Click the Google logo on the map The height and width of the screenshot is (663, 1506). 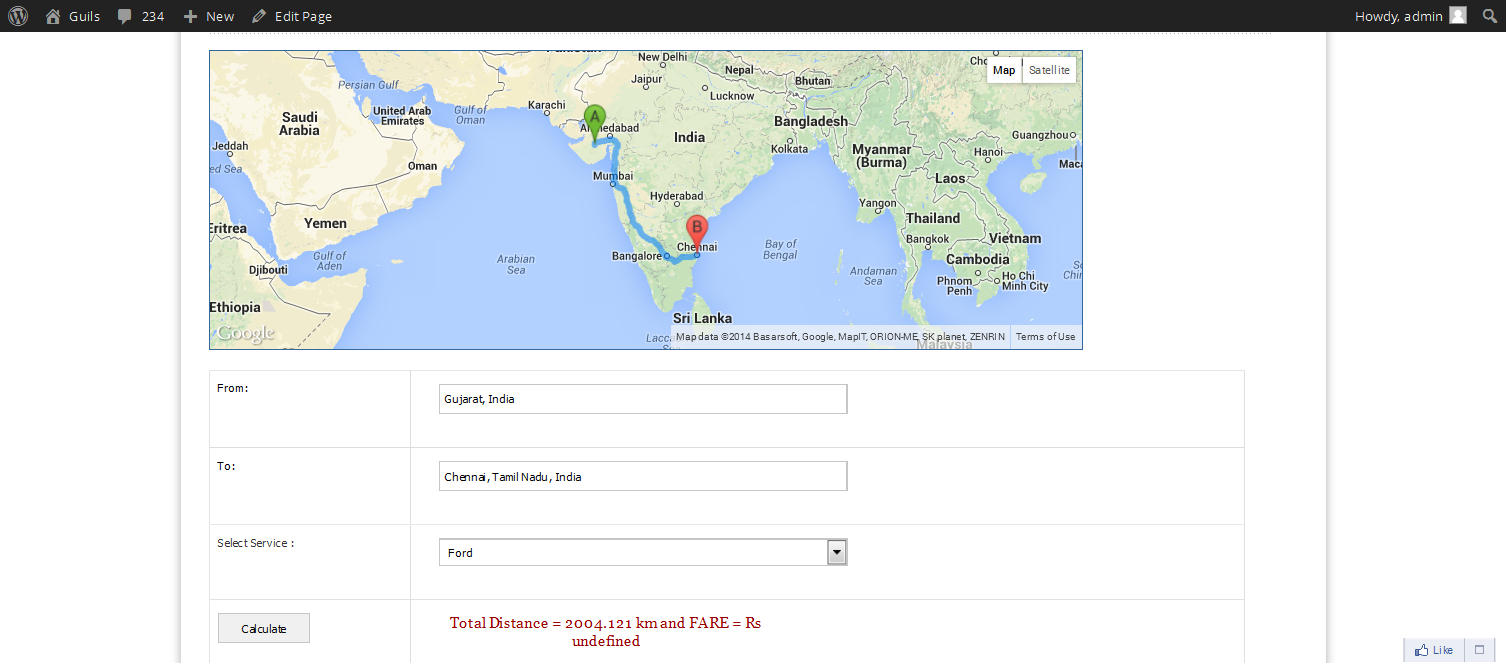click(244, 334)
